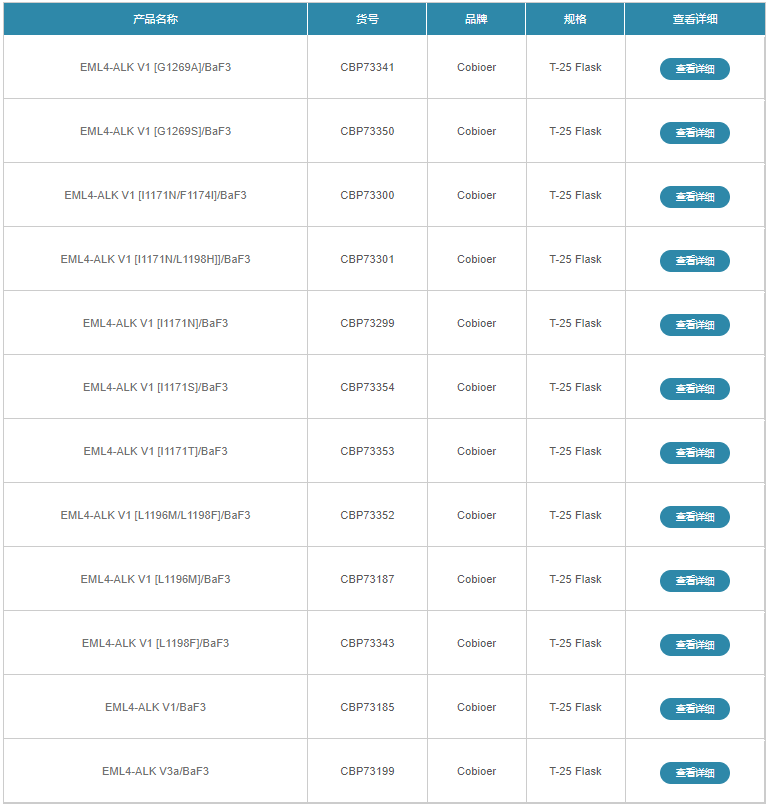The height and width of the screenshot is (807, 769).
Task: Click the catalog number CBP73185
Action: point(367,707)
